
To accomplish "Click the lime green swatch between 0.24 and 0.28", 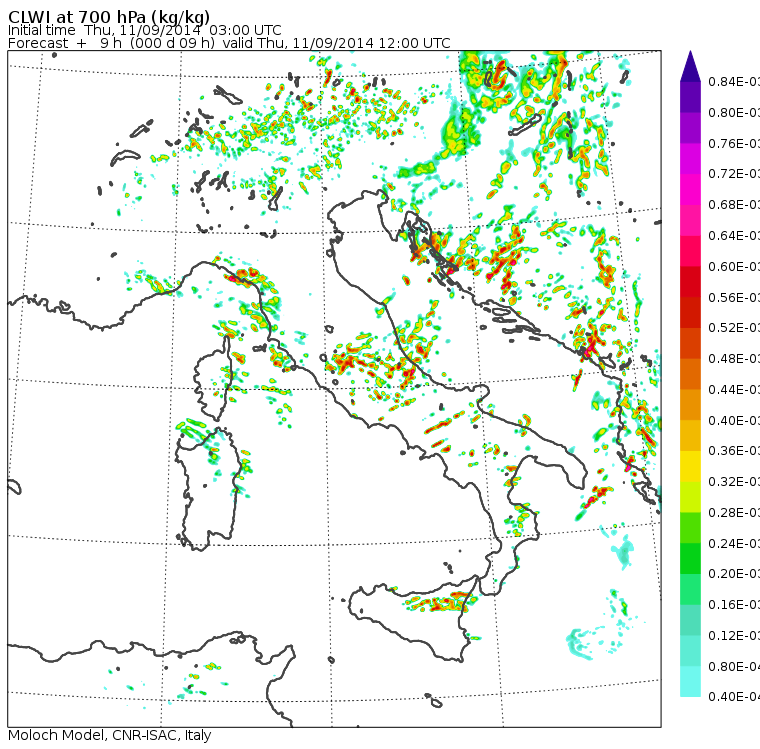I will 690,527.
